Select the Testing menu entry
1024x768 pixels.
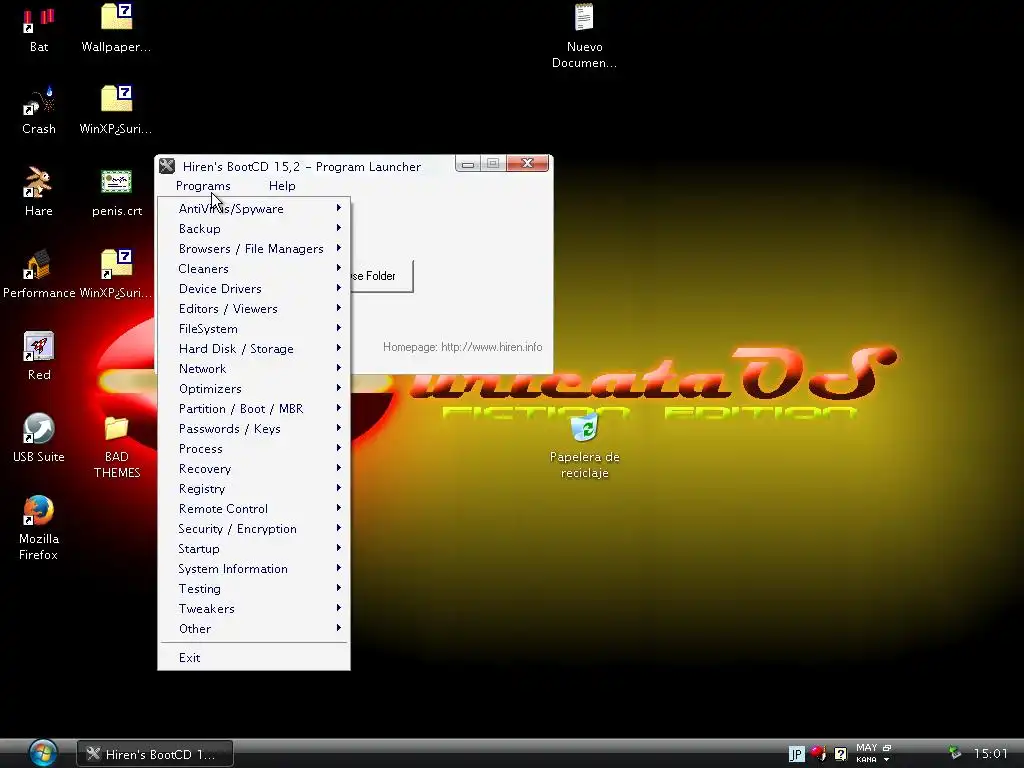(x=254, y=588)
